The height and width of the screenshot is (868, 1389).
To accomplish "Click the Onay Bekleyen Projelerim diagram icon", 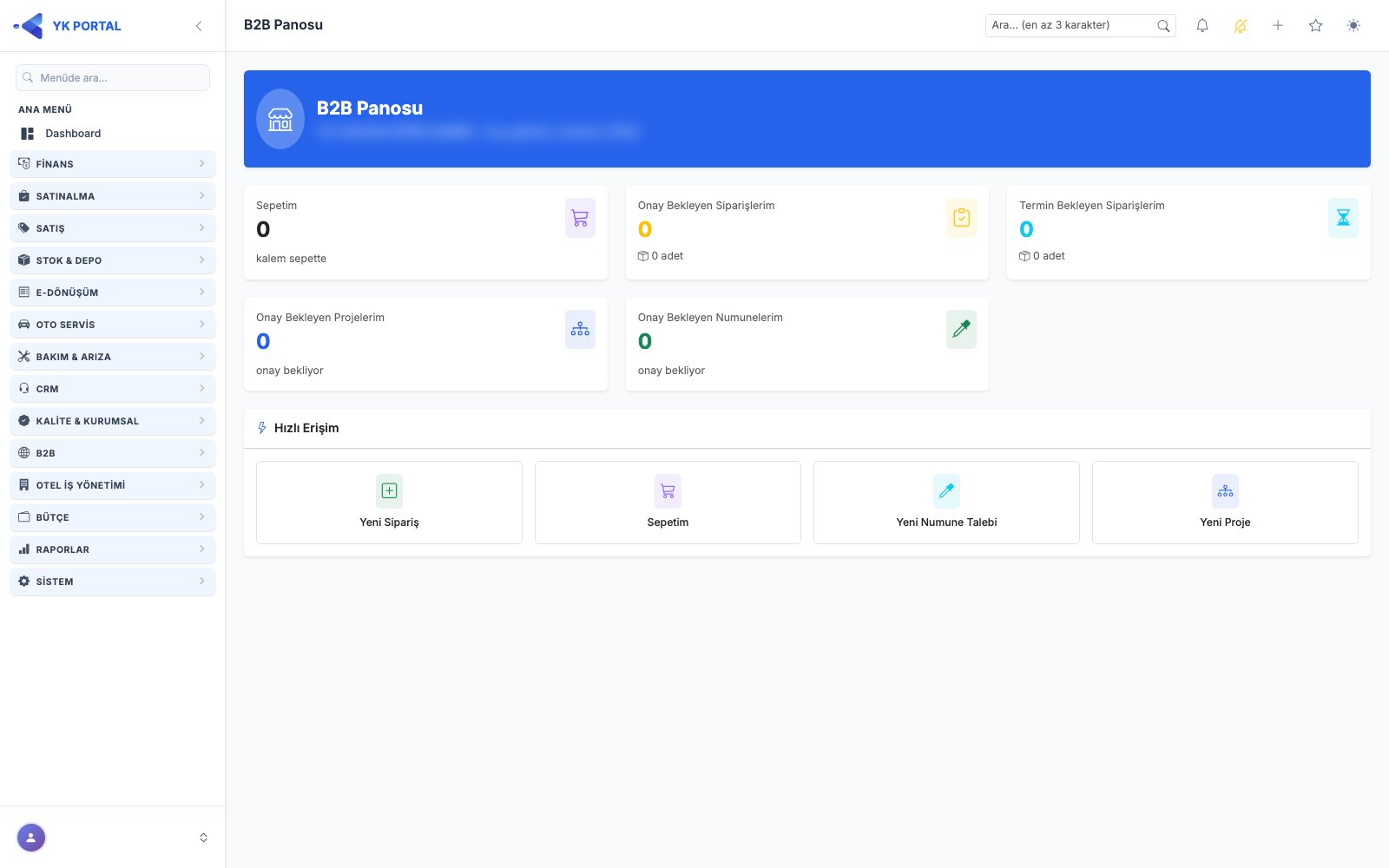I will point(580,330).
